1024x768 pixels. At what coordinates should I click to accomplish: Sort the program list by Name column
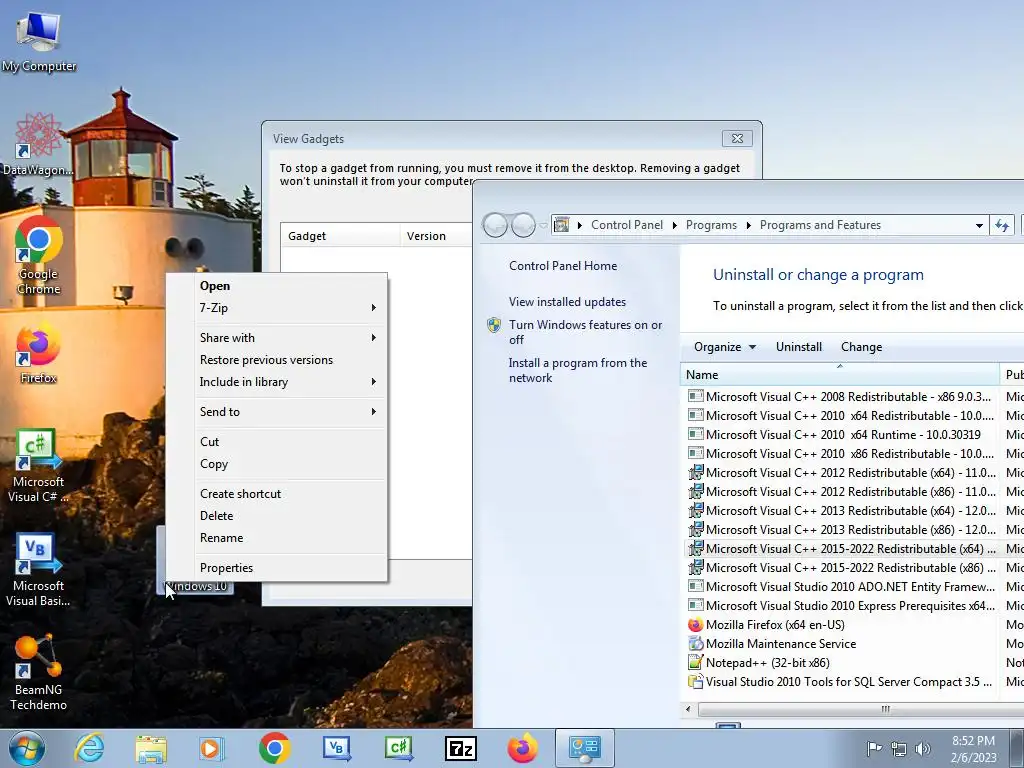[x=840, y=375]
